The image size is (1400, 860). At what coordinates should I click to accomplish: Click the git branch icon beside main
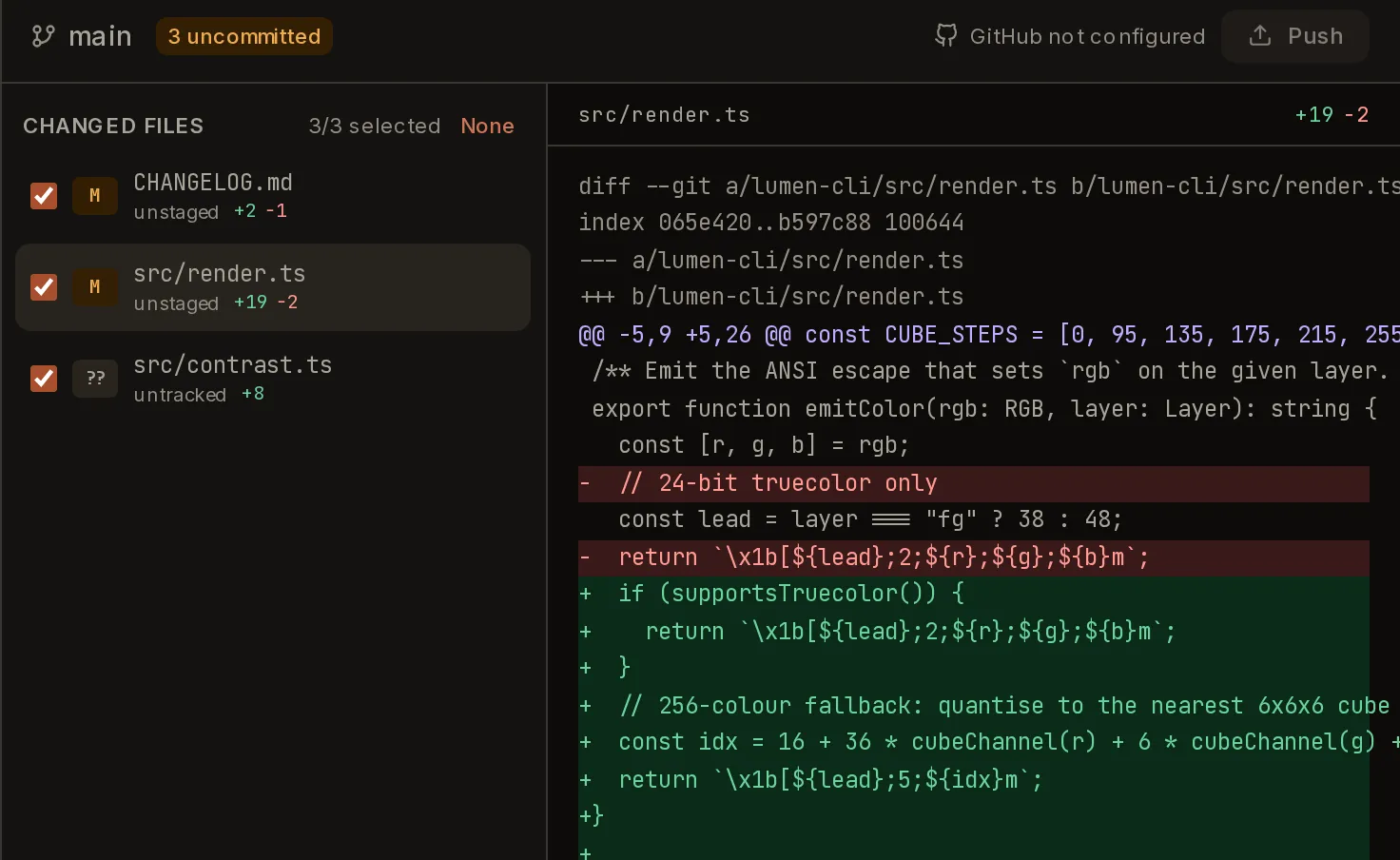tap(43, 36)
